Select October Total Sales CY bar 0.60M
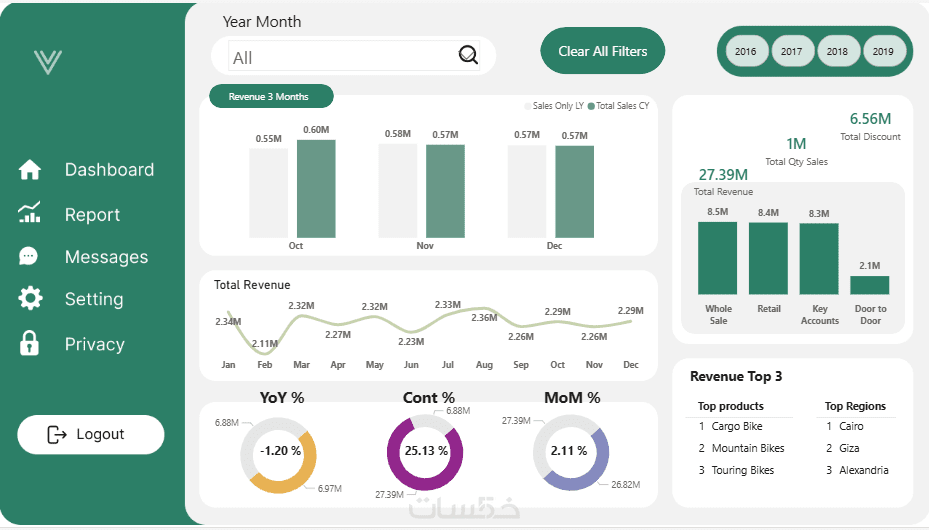The width and height of the screenshot is (929, 530). pos(316,189)
